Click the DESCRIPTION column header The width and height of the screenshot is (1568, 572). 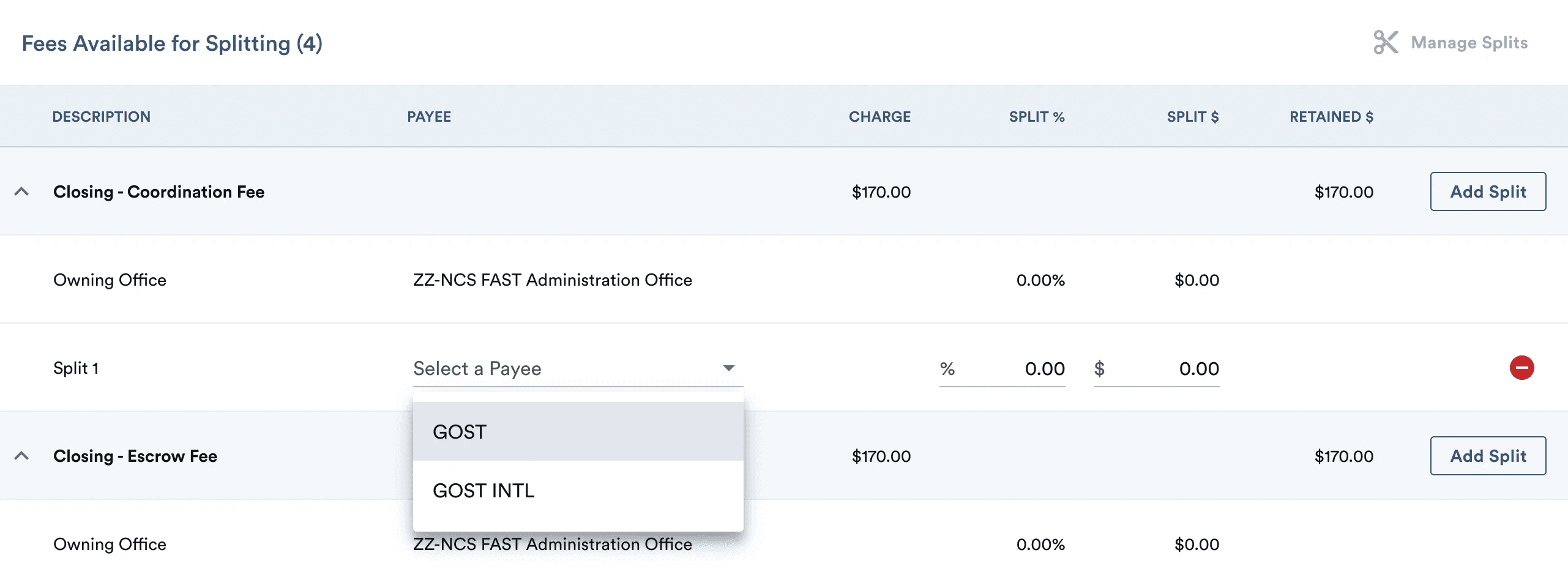(x=101, y=117)
